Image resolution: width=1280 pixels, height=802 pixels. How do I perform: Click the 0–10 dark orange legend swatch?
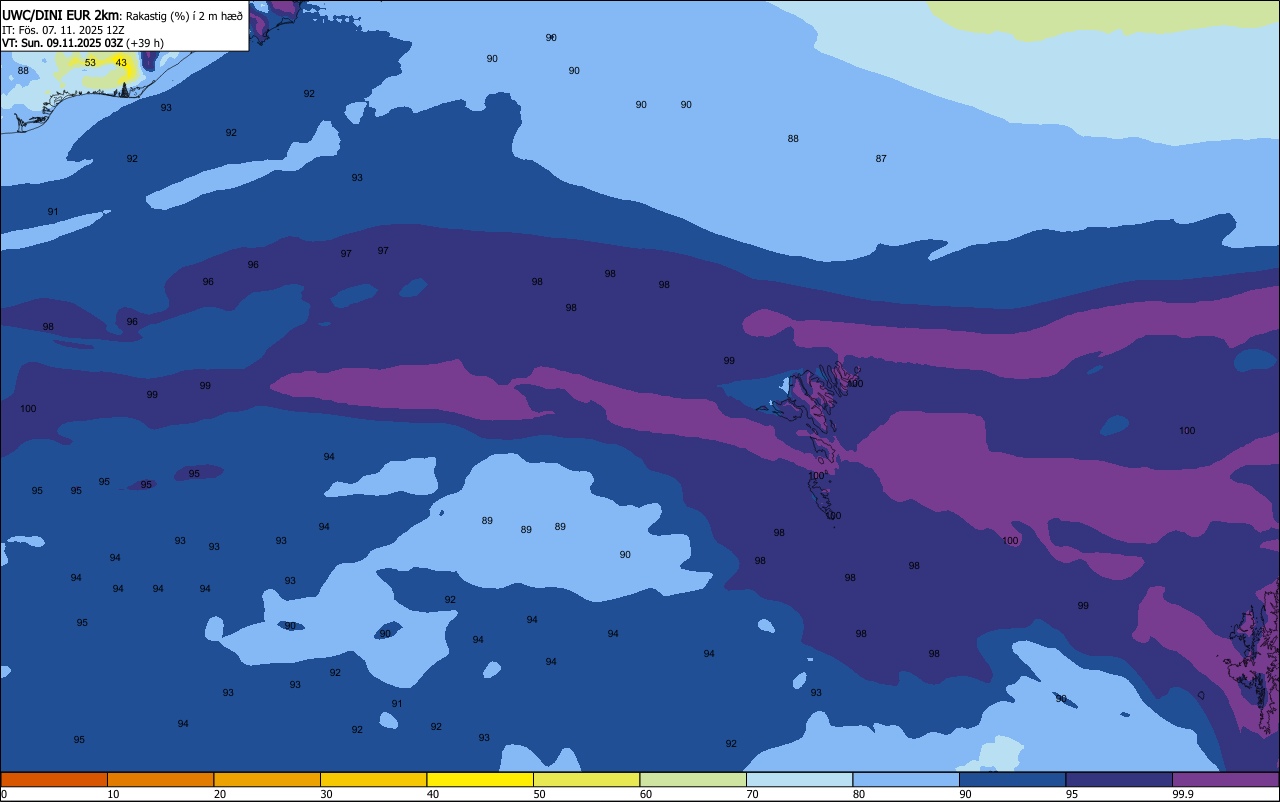54,779
